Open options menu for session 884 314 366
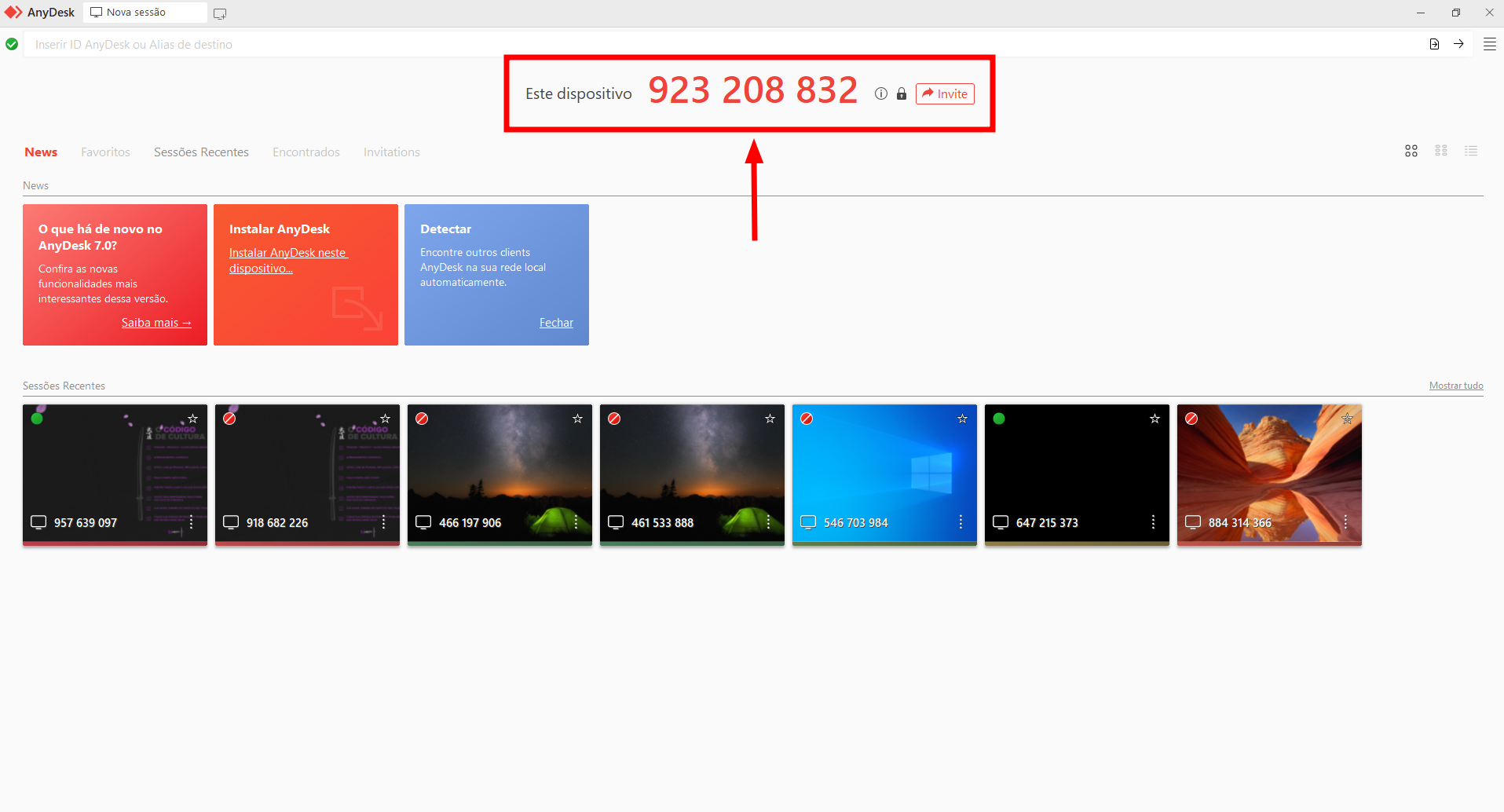Screen dimensions: 1504x812 (x=1345, y=522)
